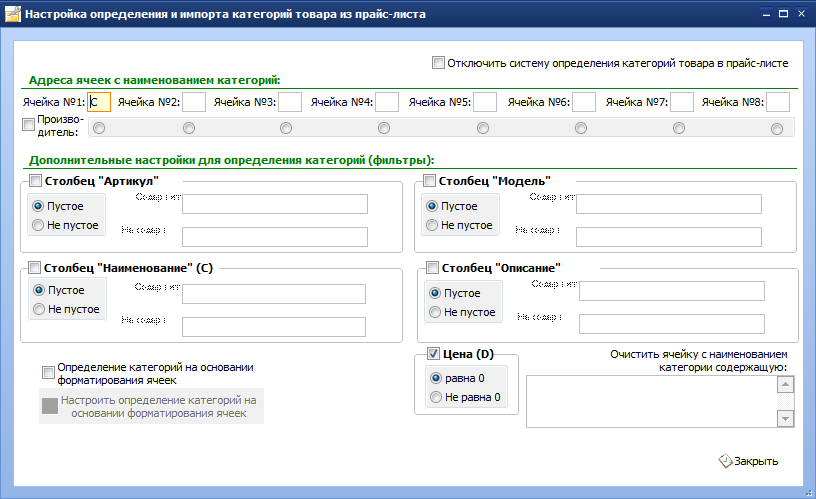Select manufacturer radio button under Ячейка №3
This screenshot has width=816, height=499.
point(286,128)
